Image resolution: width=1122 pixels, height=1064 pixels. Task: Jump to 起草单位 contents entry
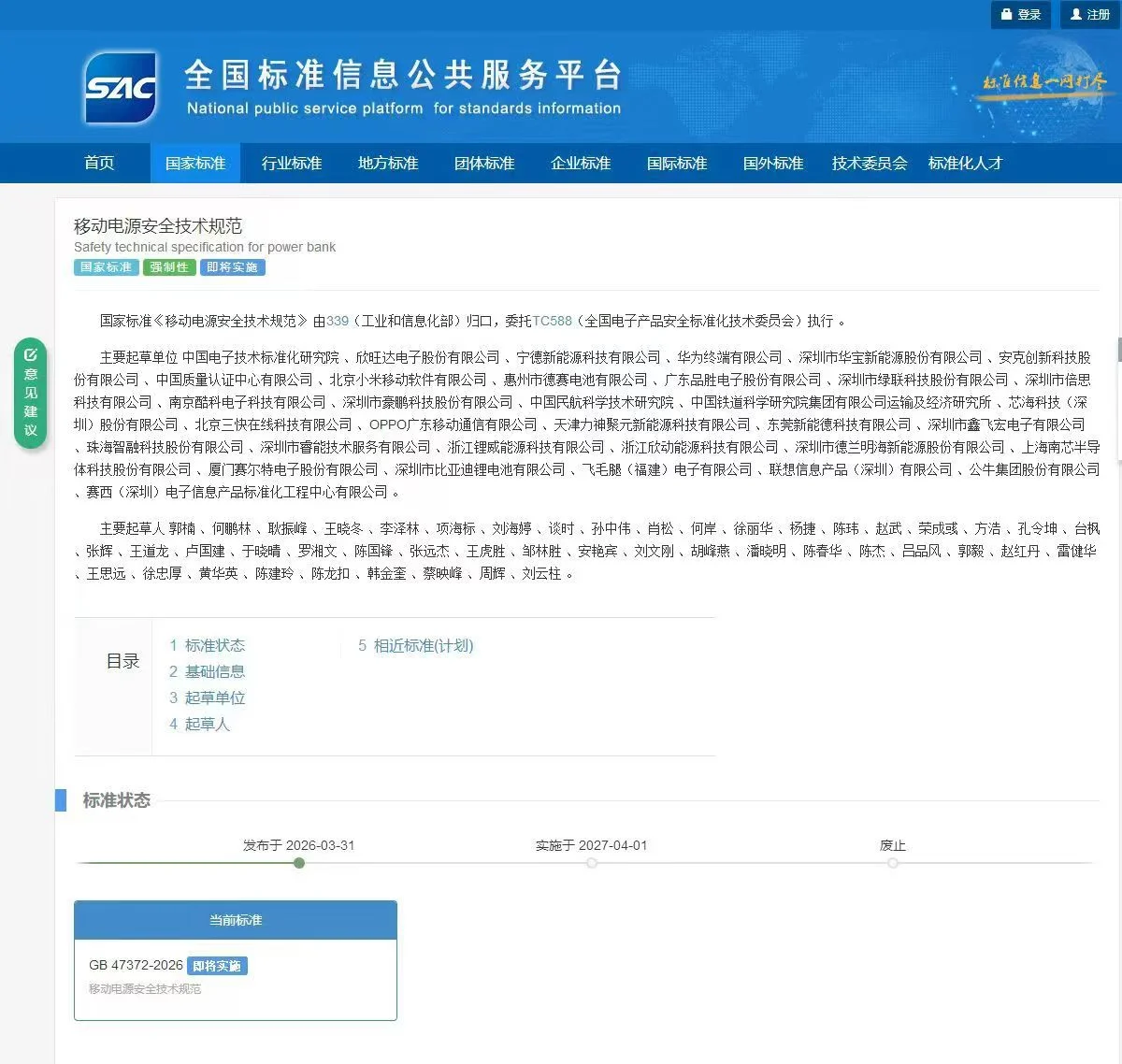(x=214, y=698)
